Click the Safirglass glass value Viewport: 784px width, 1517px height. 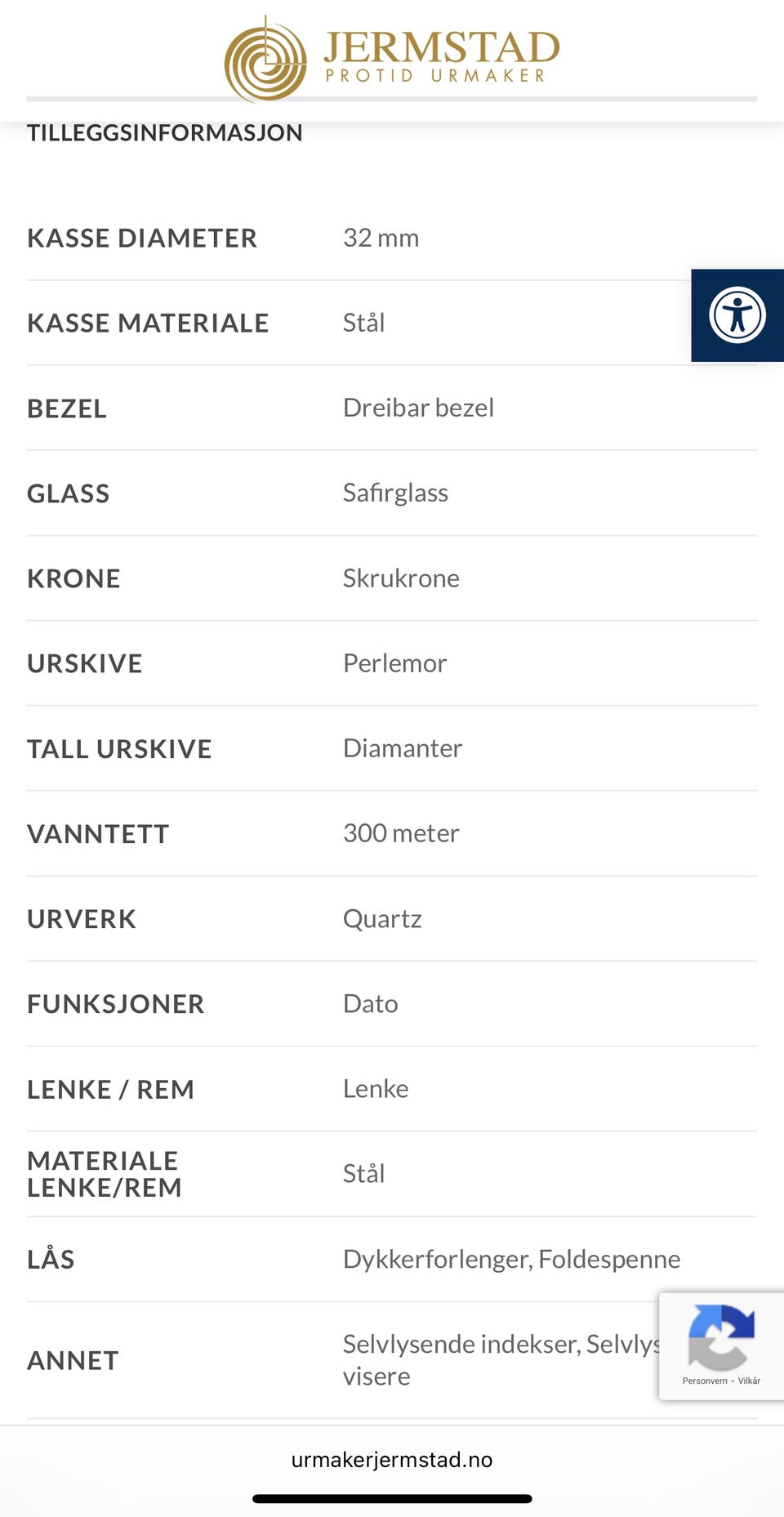coord(395,493)
